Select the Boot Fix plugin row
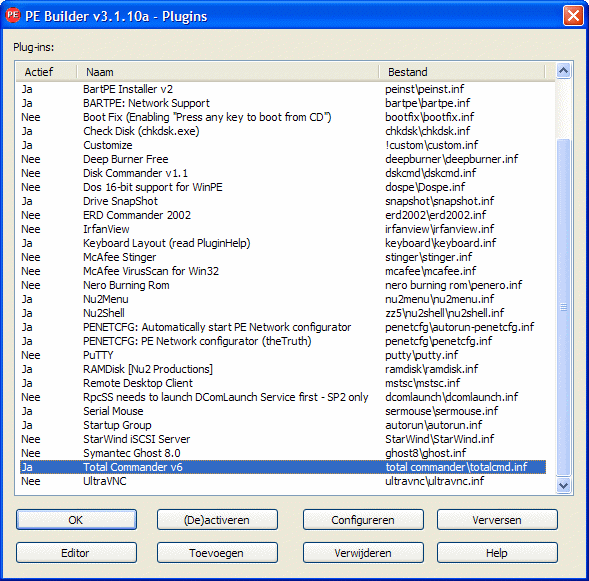The image size is (589, 581). click(x=283, y=117)
